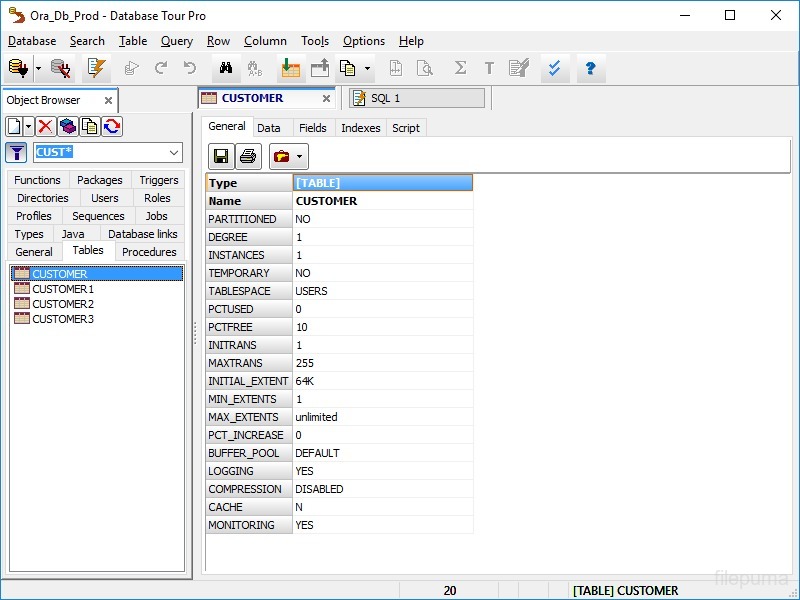Delete object with red X icon
The width and height of the screenshot is (800, 600).
click(46, 126)
